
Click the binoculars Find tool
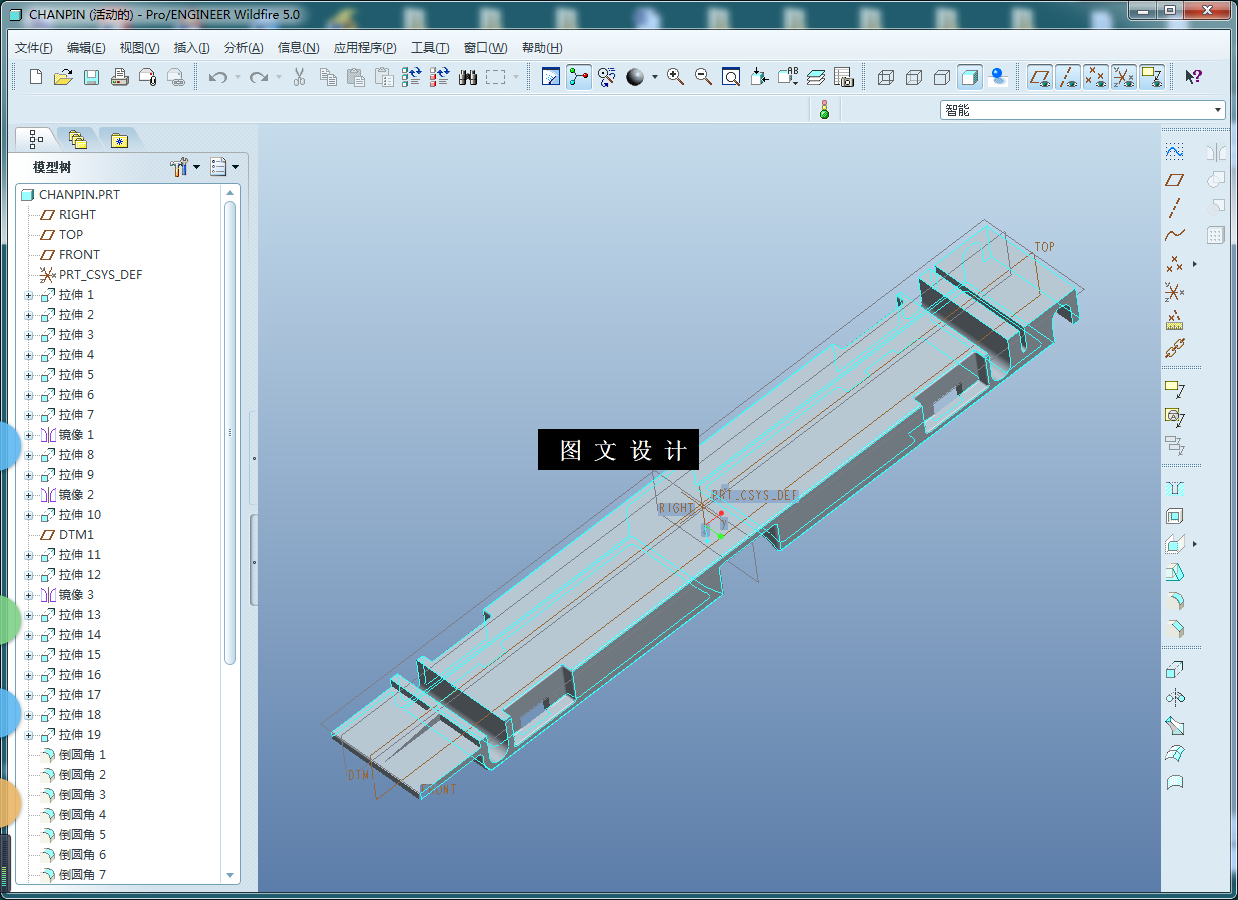pos(467,77)
